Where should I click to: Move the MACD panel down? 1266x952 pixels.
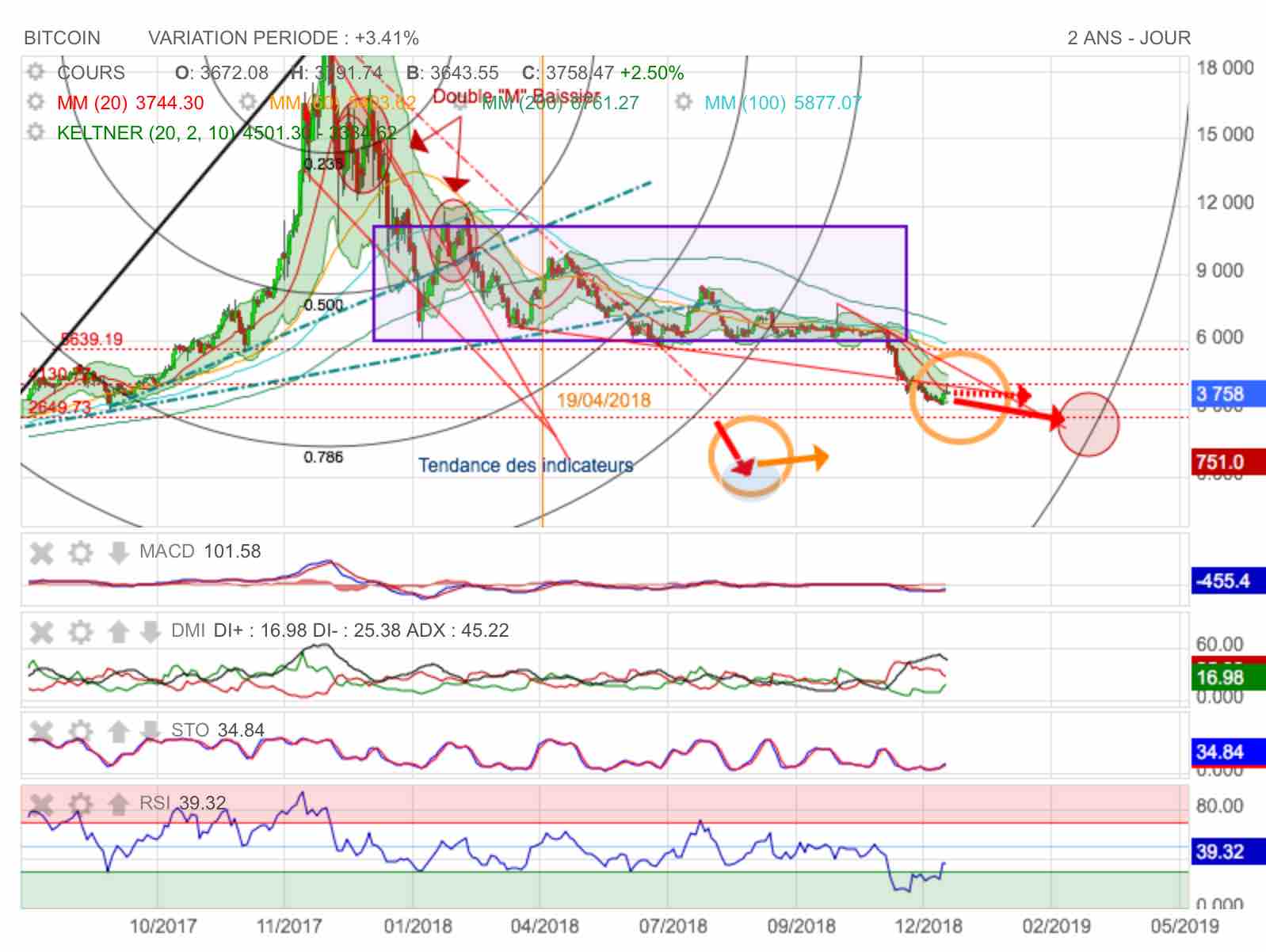coord(118,552)
